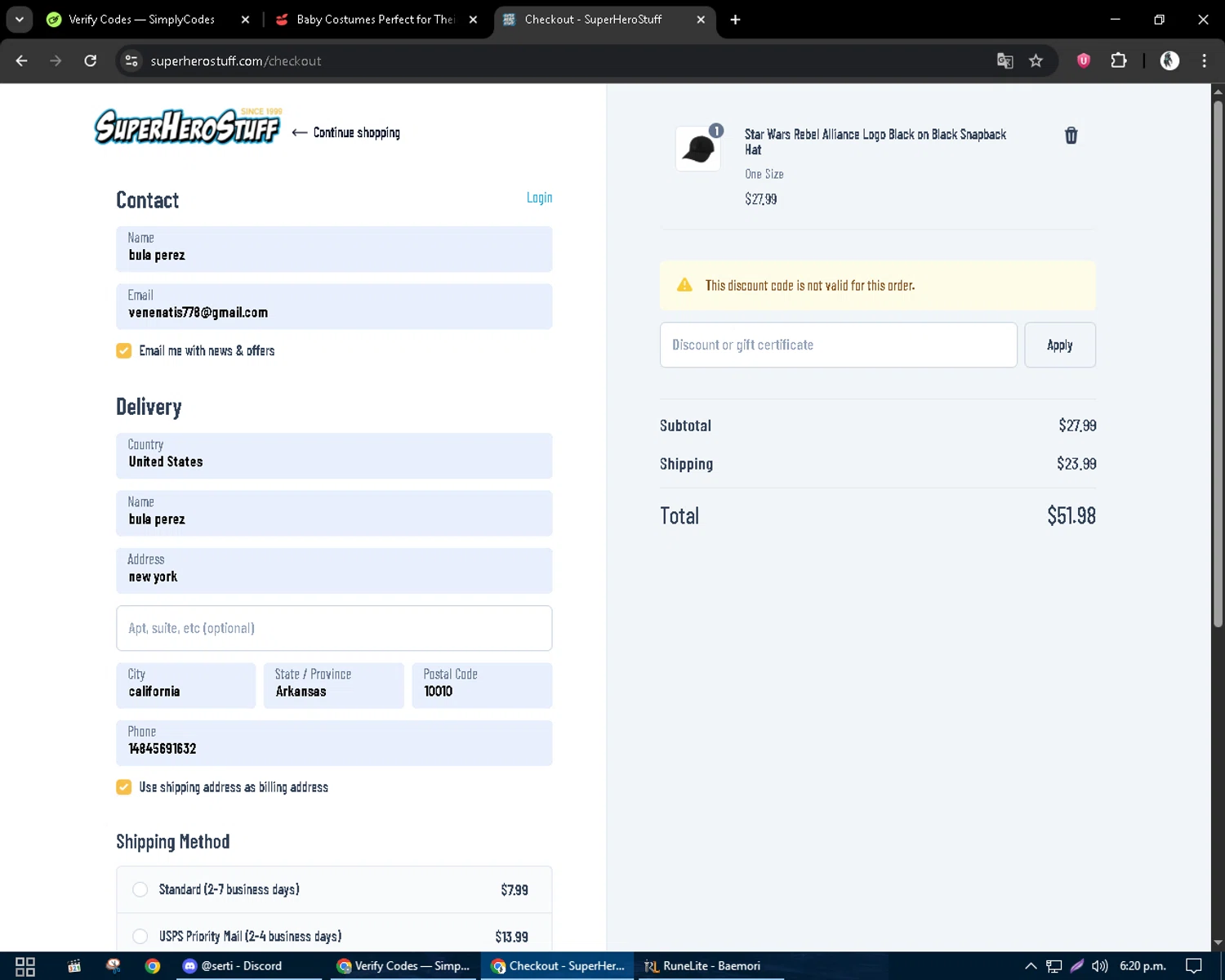This screenshot has height=980, width=1225.
Task: Edit the Postal Code field
Action: (482, 685)
